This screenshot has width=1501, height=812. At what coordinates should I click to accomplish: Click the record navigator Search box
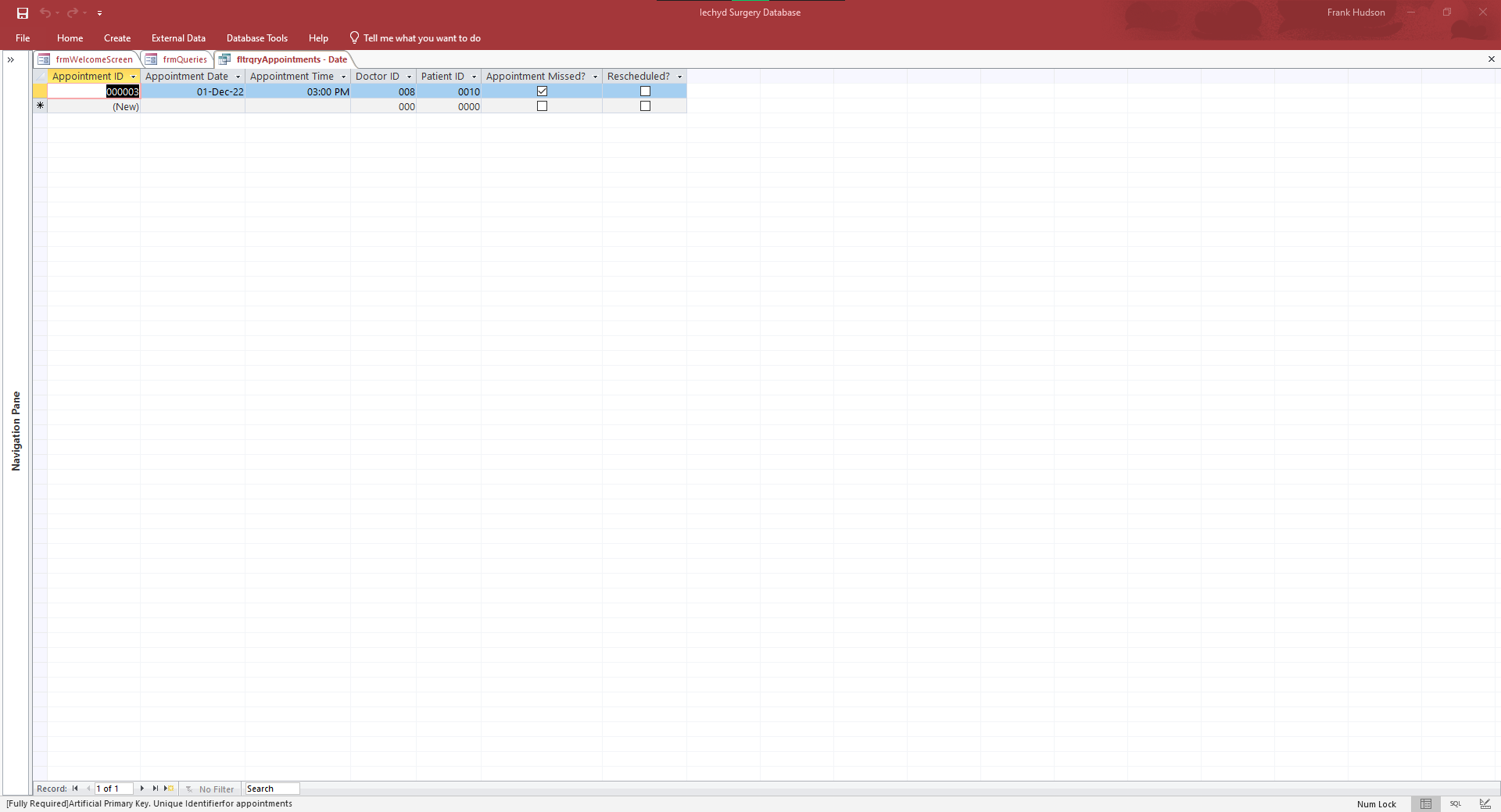coord(271,789)
